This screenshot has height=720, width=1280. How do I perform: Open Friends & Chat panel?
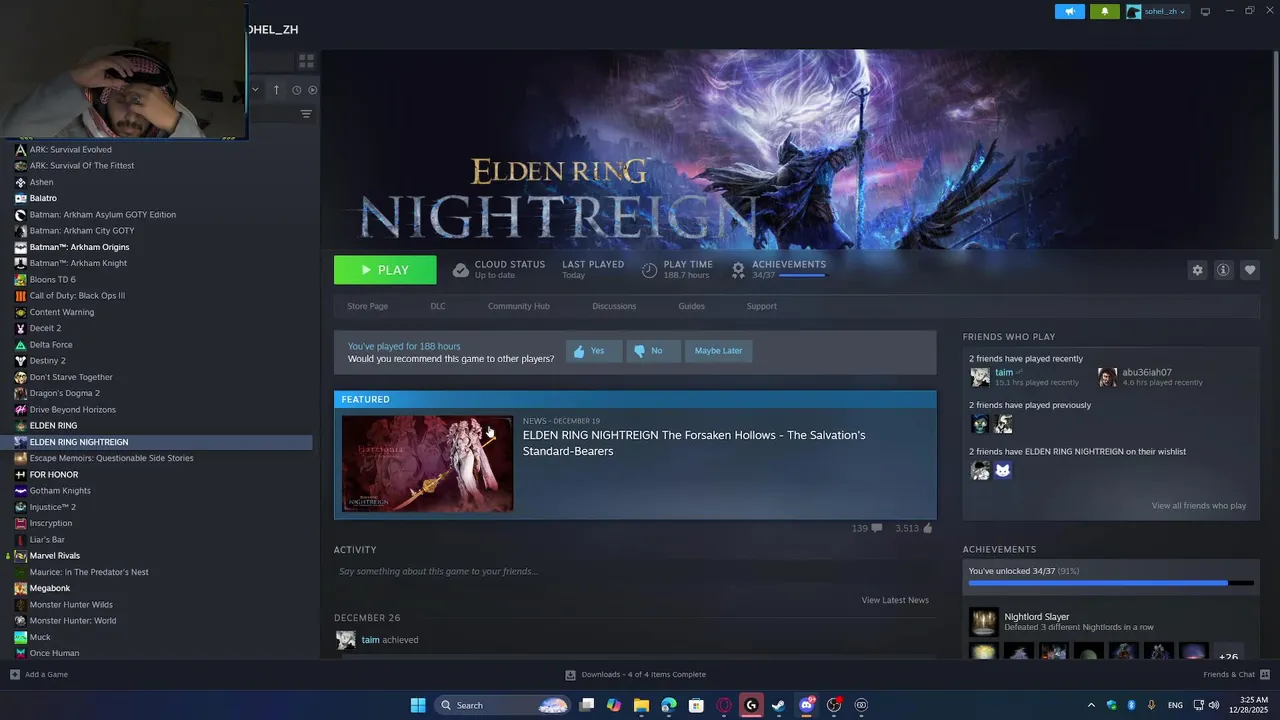point(1236,675)
